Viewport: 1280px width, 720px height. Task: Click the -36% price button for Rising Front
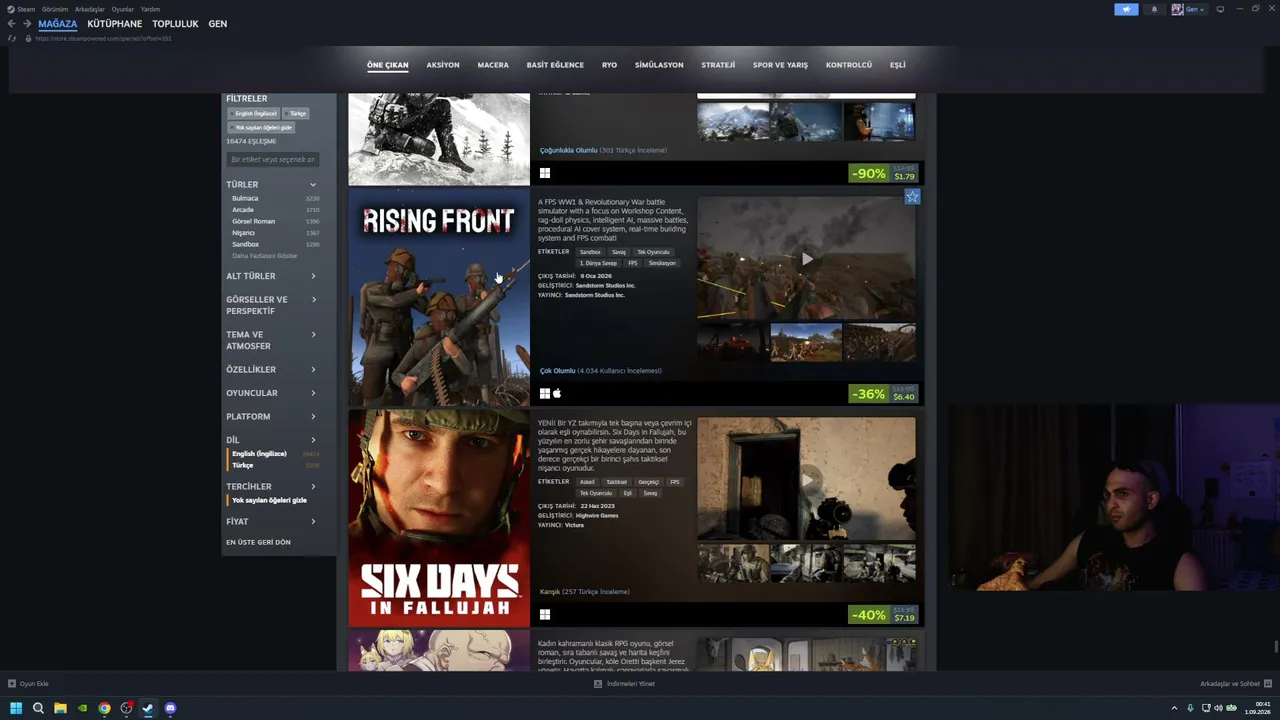tap(884, 394)
